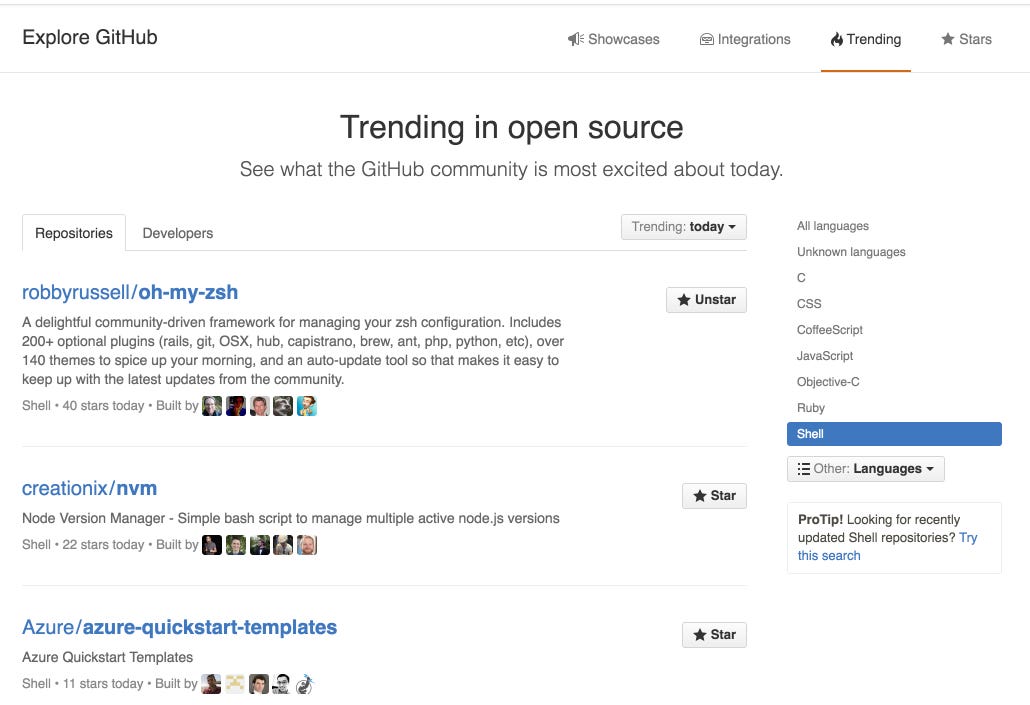Open the Trending: today dropdown
This screenshot has height=705, width=1030.
click(684, 227)
